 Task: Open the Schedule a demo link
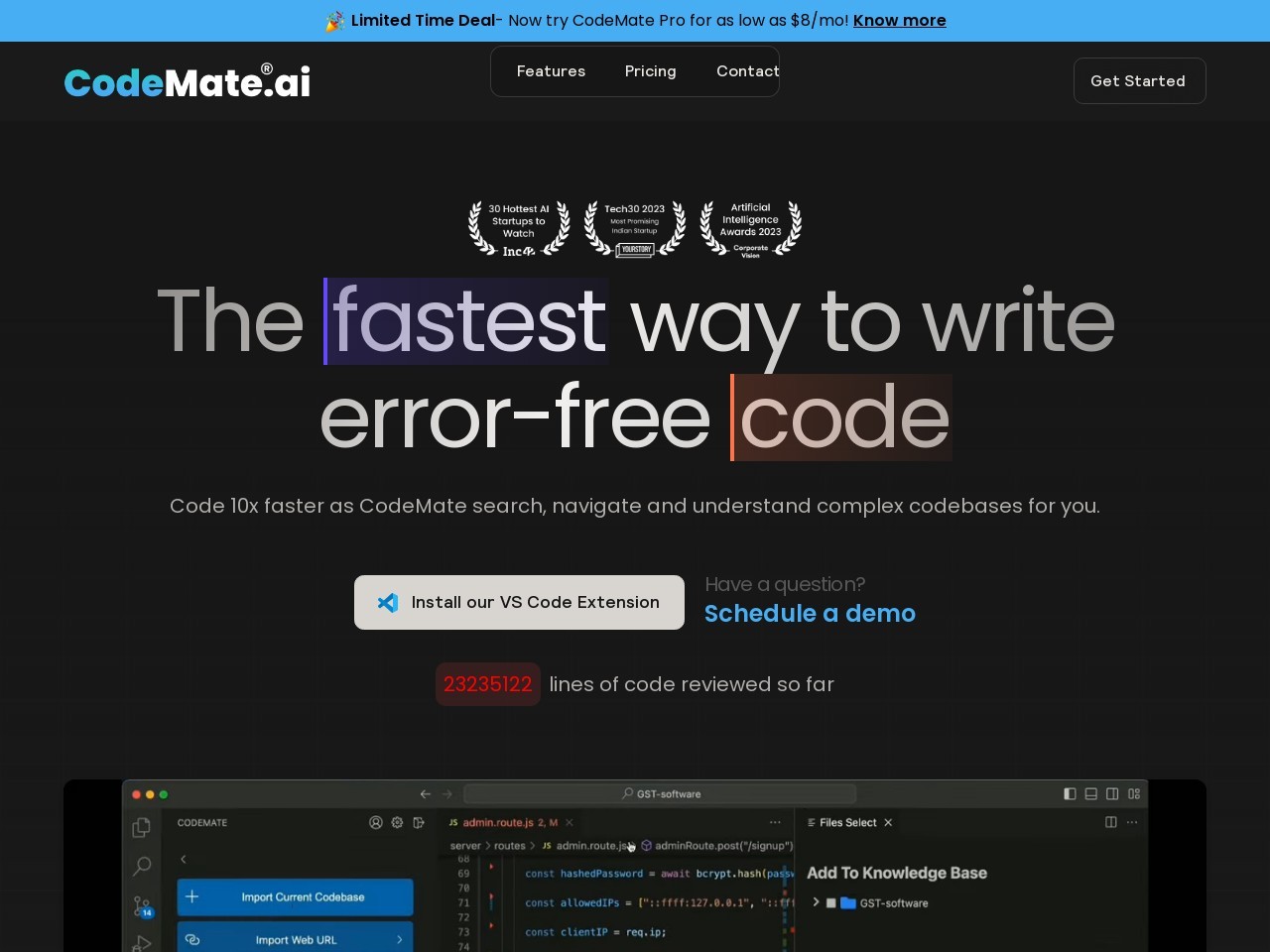[810, 613]
